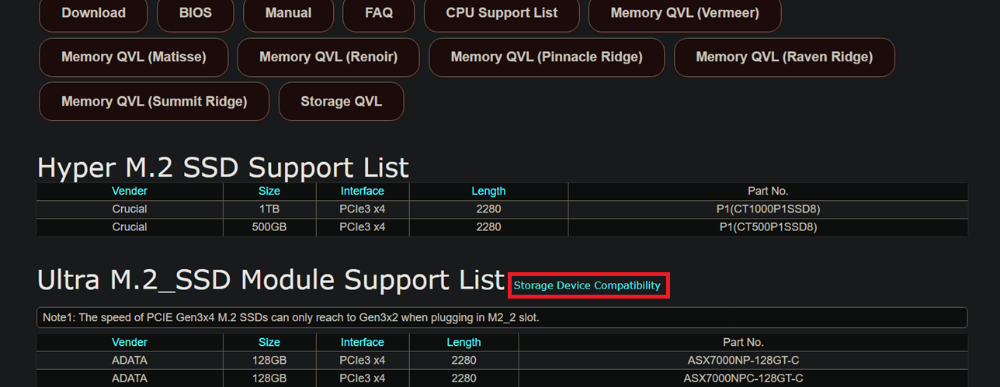Go to the FAQ section
The height and width of the screenshot is (387, 1000).
click(379, 13)
